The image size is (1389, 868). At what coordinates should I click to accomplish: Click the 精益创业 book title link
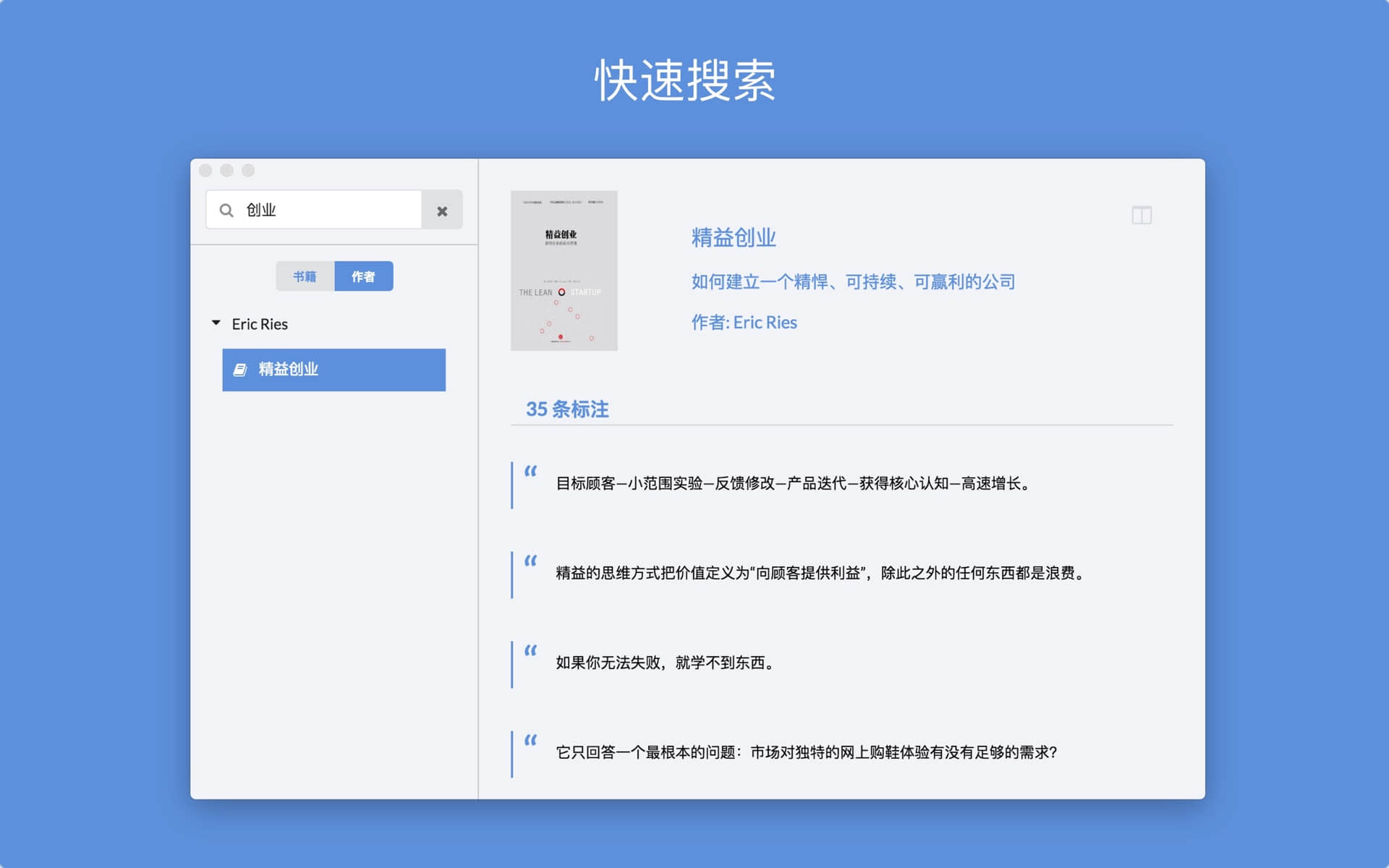[x=733, y=237]
